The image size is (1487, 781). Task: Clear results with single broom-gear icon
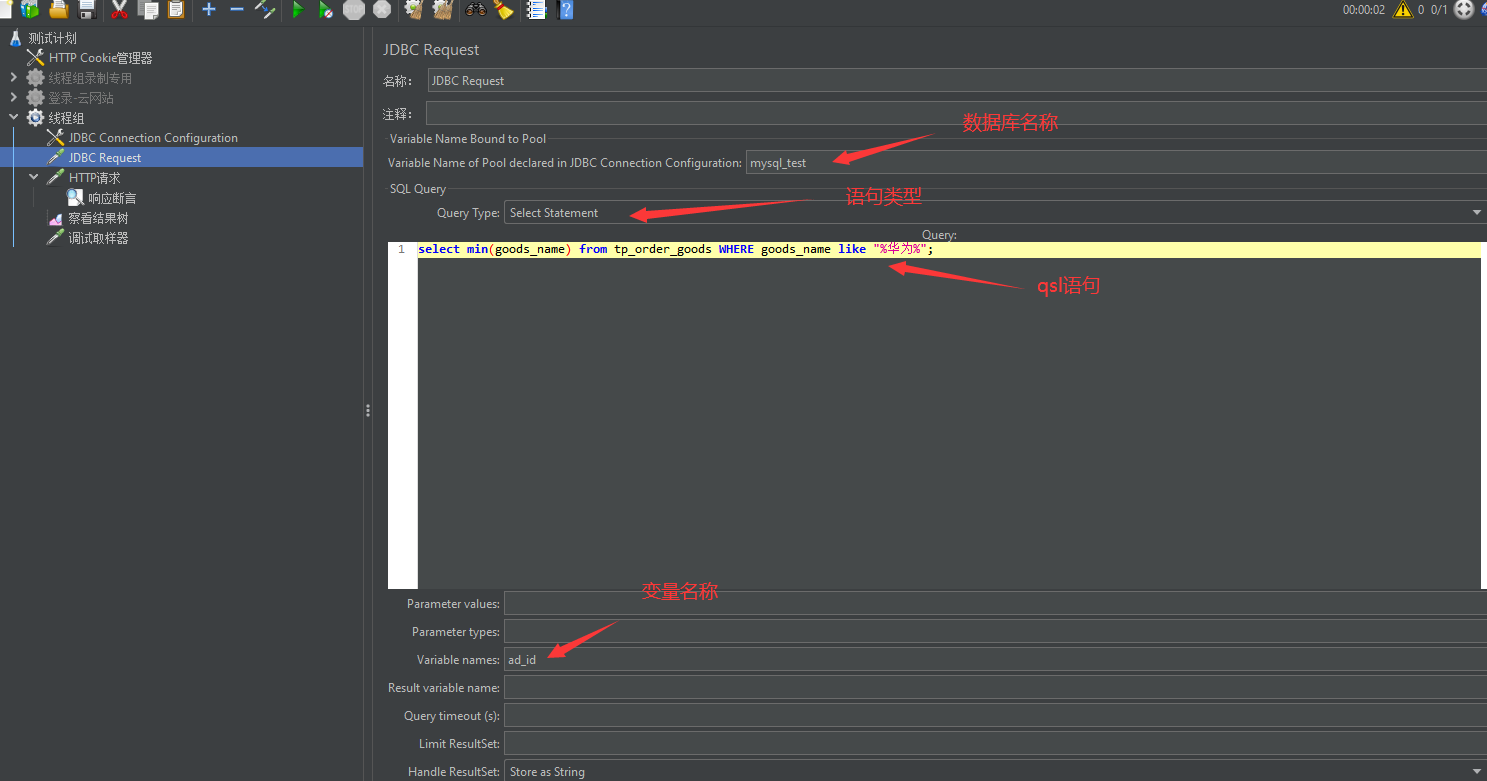[413, 9]
